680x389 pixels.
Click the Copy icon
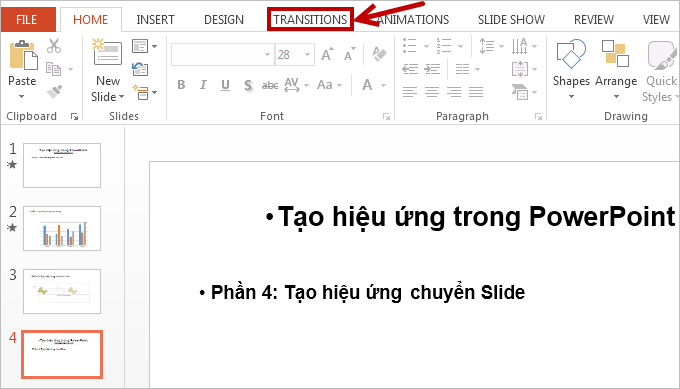coord(54,69)
